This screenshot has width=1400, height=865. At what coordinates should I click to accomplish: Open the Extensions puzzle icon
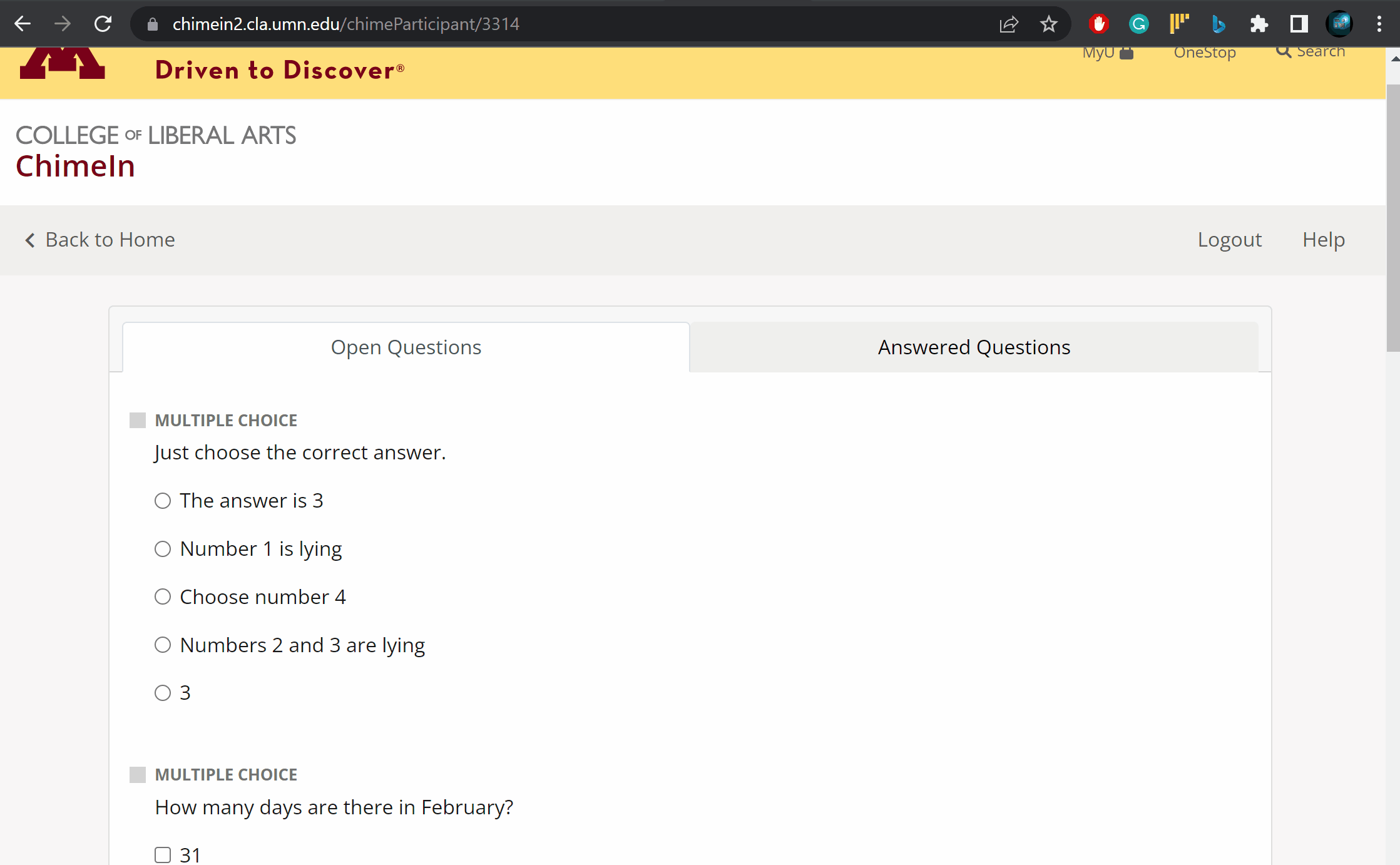click(1259, 24)
